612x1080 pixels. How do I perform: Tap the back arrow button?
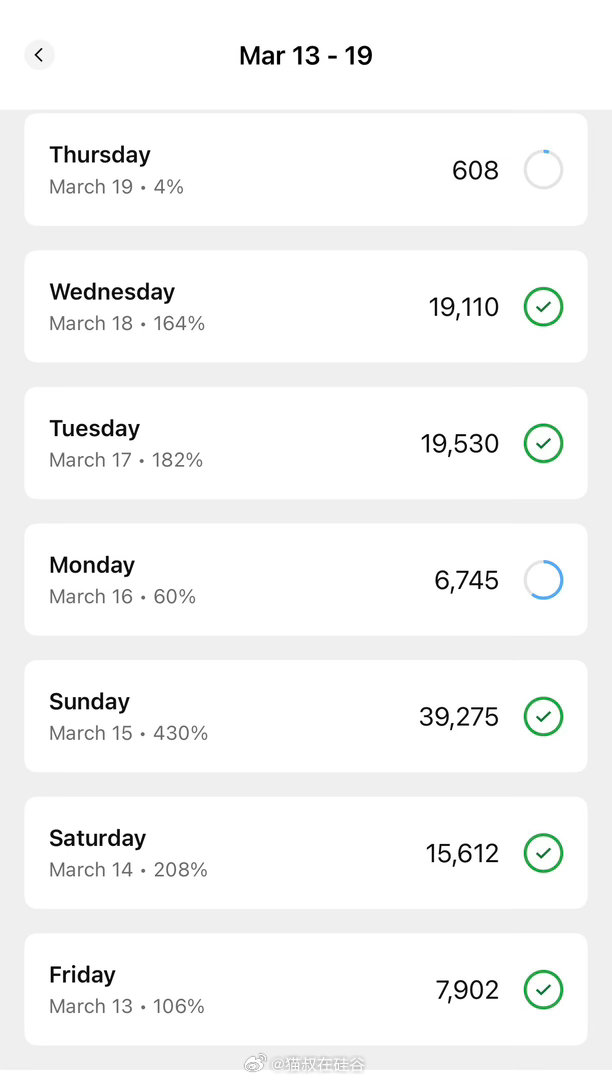[39, 55]
